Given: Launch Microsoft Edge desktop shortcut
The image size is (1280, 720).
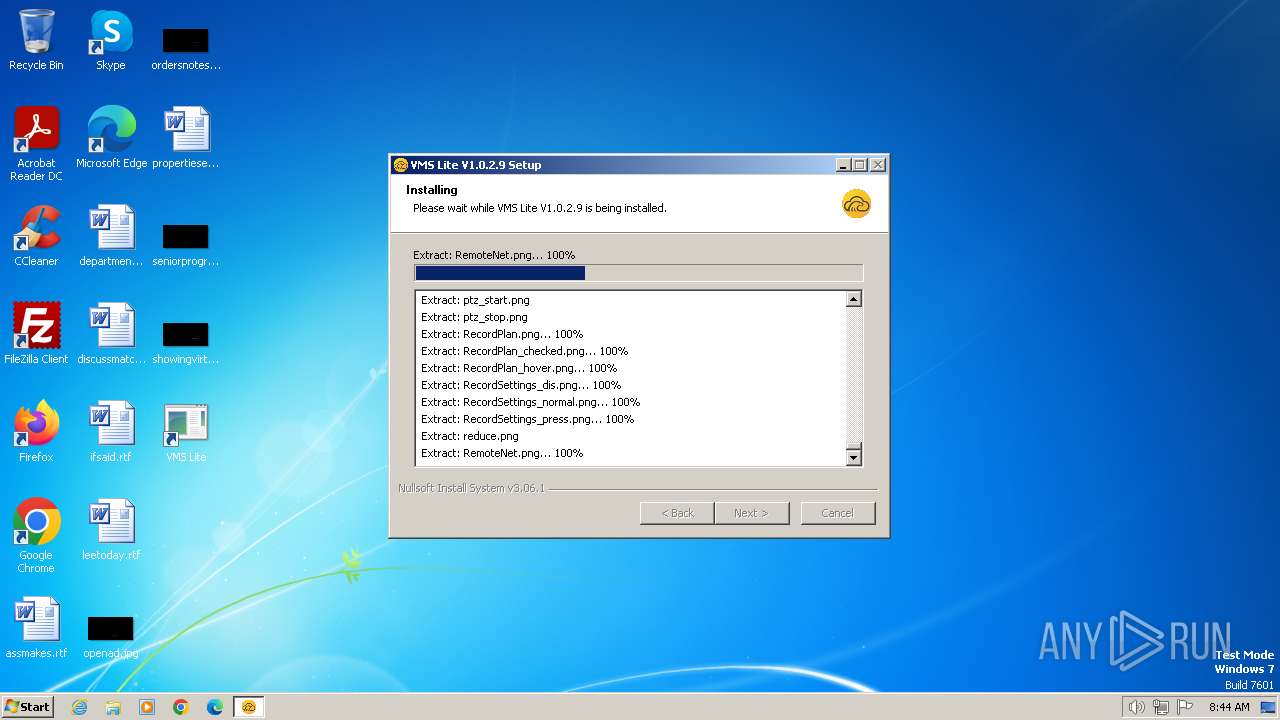Looking at the screenshot, I should pos(111,137).
